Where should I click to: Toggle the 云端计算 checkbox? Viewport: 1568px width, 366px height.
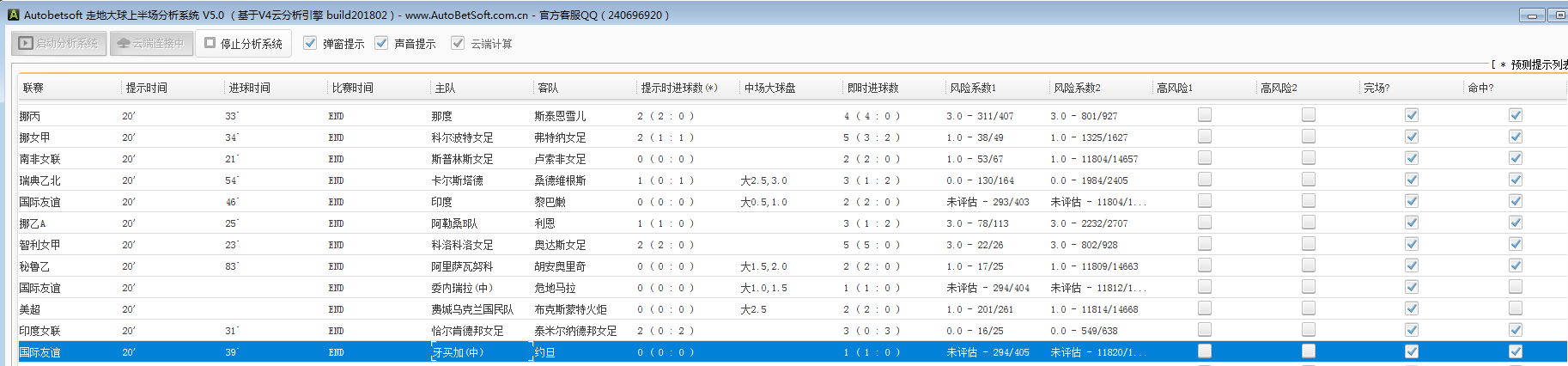(458, 43)
